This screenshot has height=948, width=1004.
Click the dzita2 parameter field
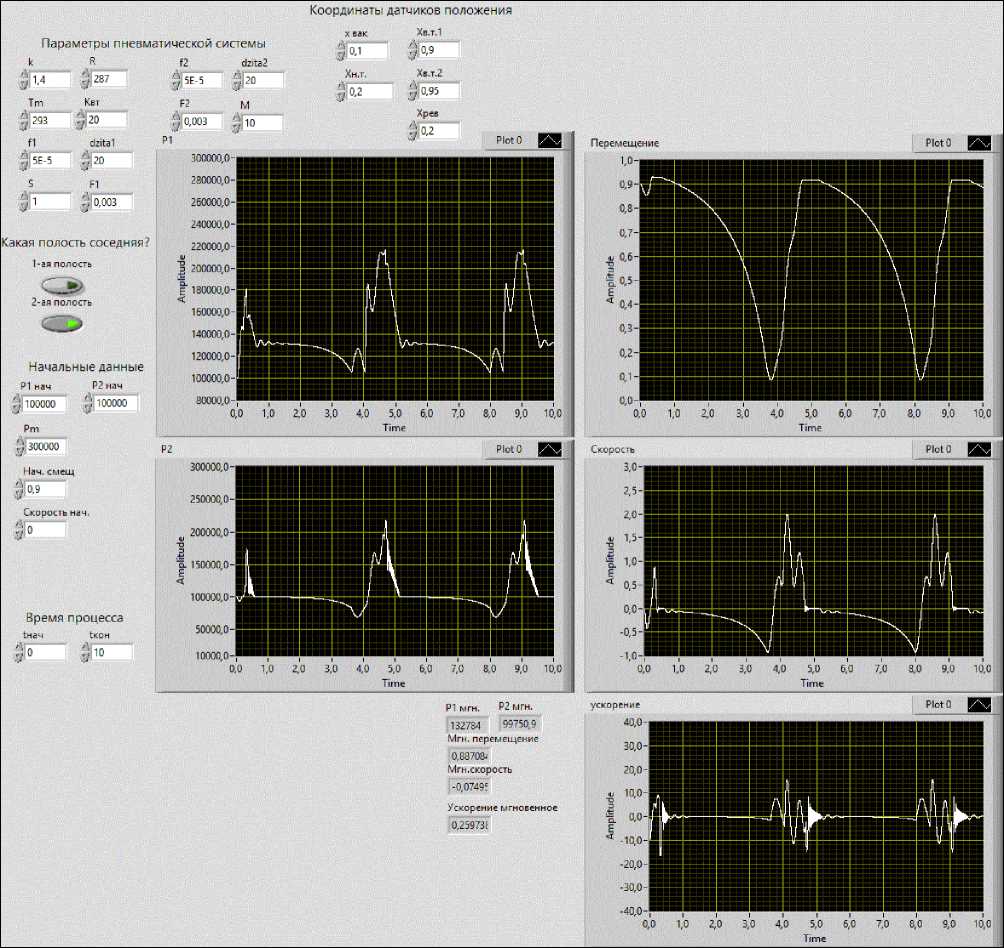[x=263, y=80]
